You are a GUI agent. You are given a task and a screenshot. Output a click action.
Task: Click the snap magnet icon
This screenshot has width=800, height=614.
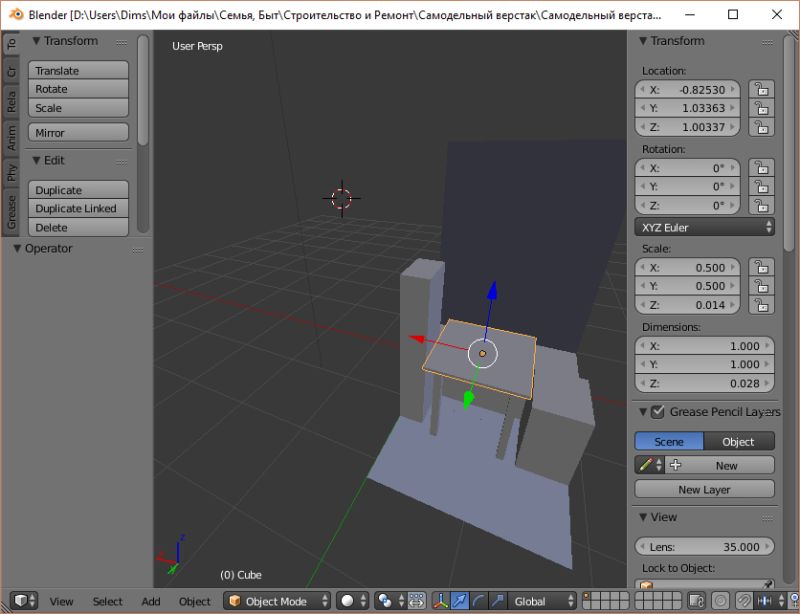click(x=742, y=601)
